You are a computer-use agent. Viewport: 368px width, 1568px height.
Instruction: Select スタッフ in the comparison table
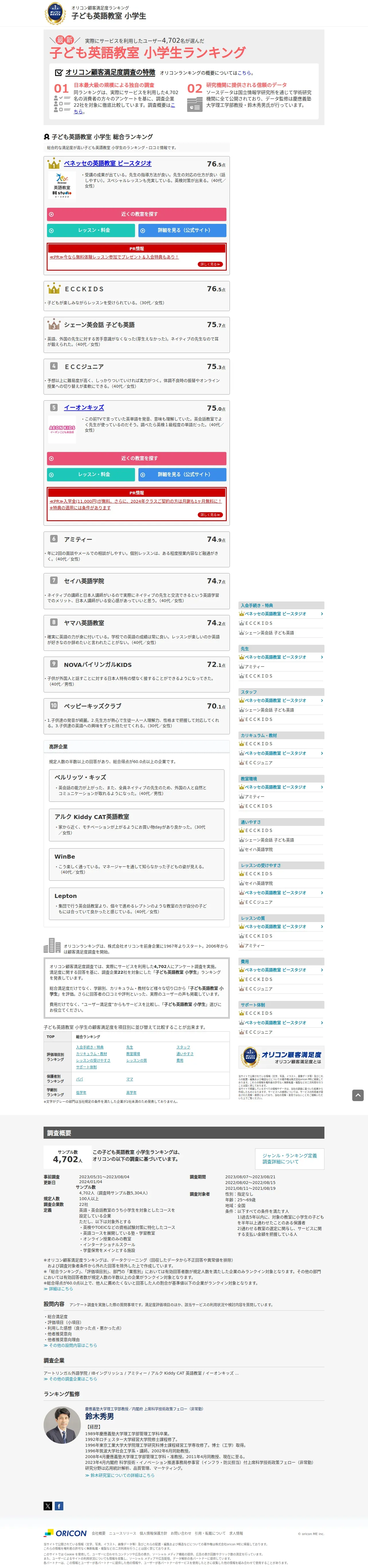(183, 1047)
